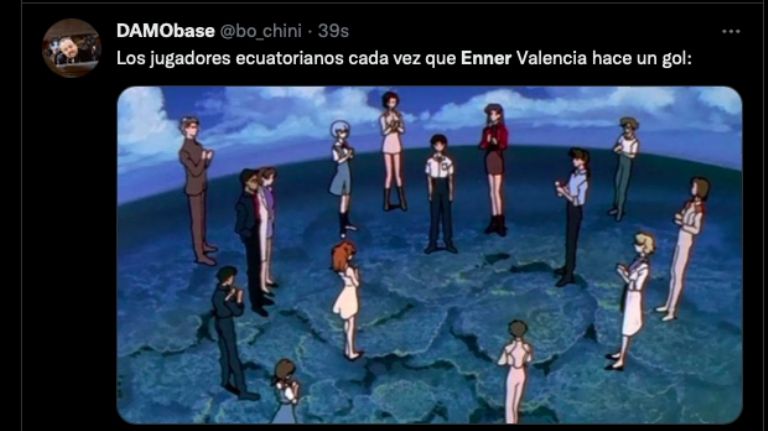Click the orange-haired girl in yellow dress
Image resolution: width=768 pixels, height=431 pixels.
coord(347,300)
